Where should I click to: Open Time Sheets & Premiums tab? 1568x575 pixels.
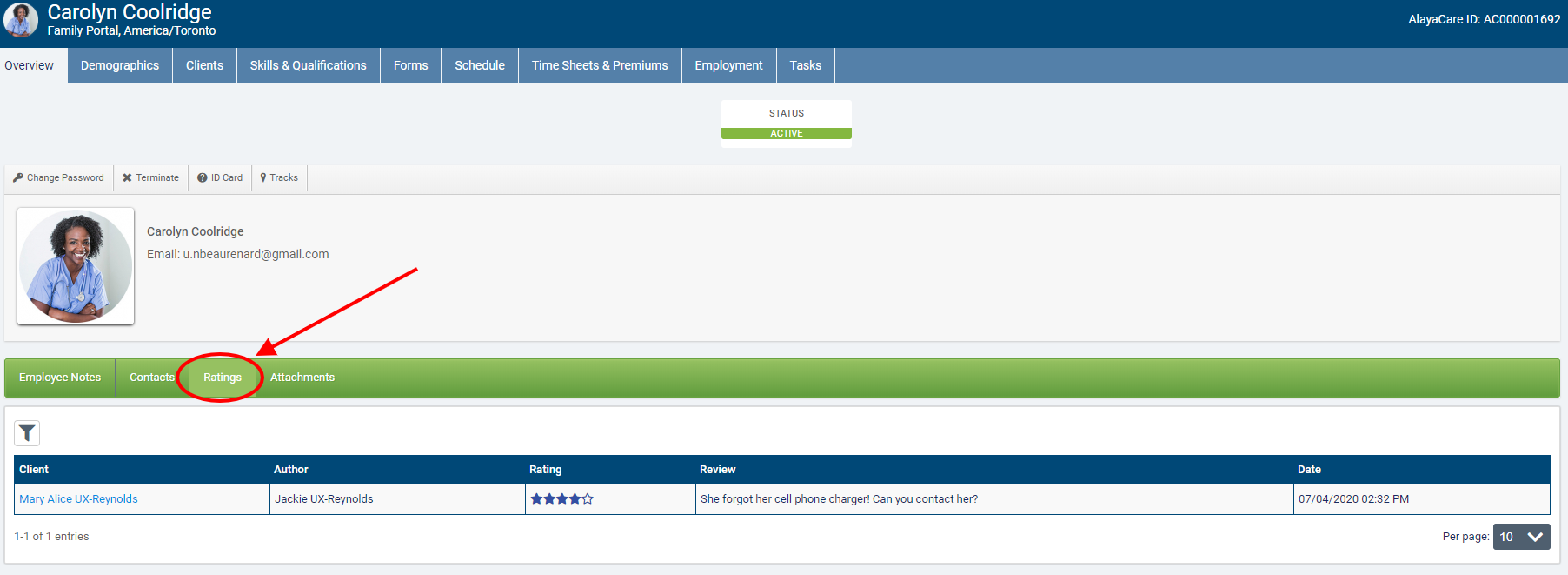pyautogui.click(x=600, y=65)
